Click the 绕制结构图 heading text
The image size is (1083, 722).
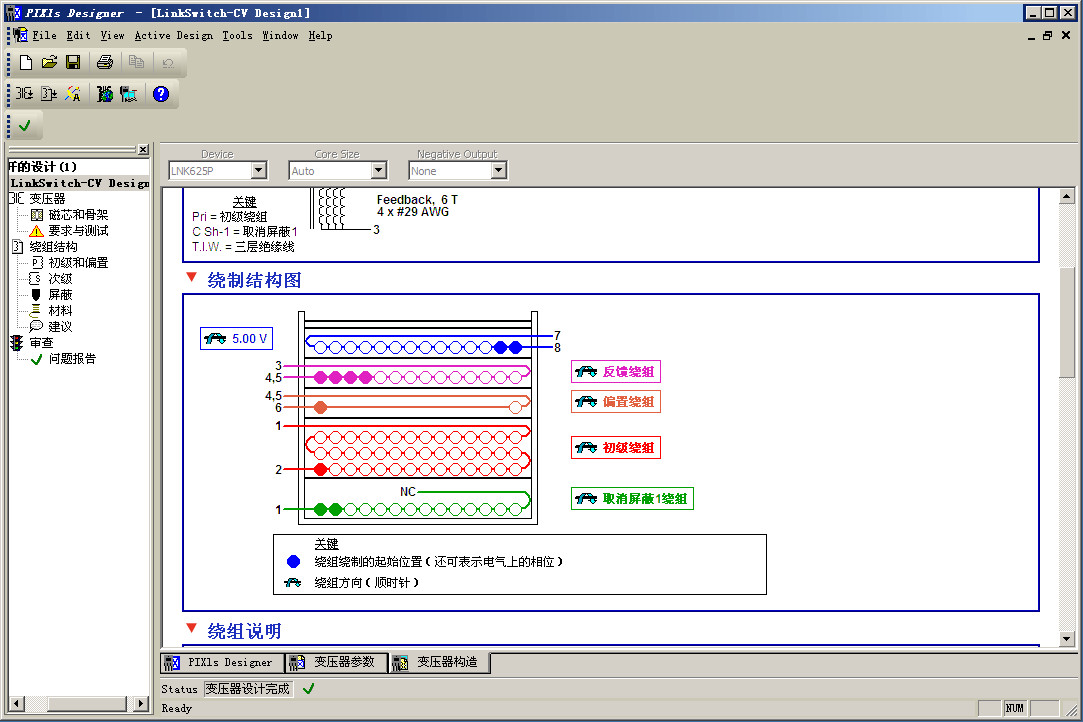pos(254,280)
